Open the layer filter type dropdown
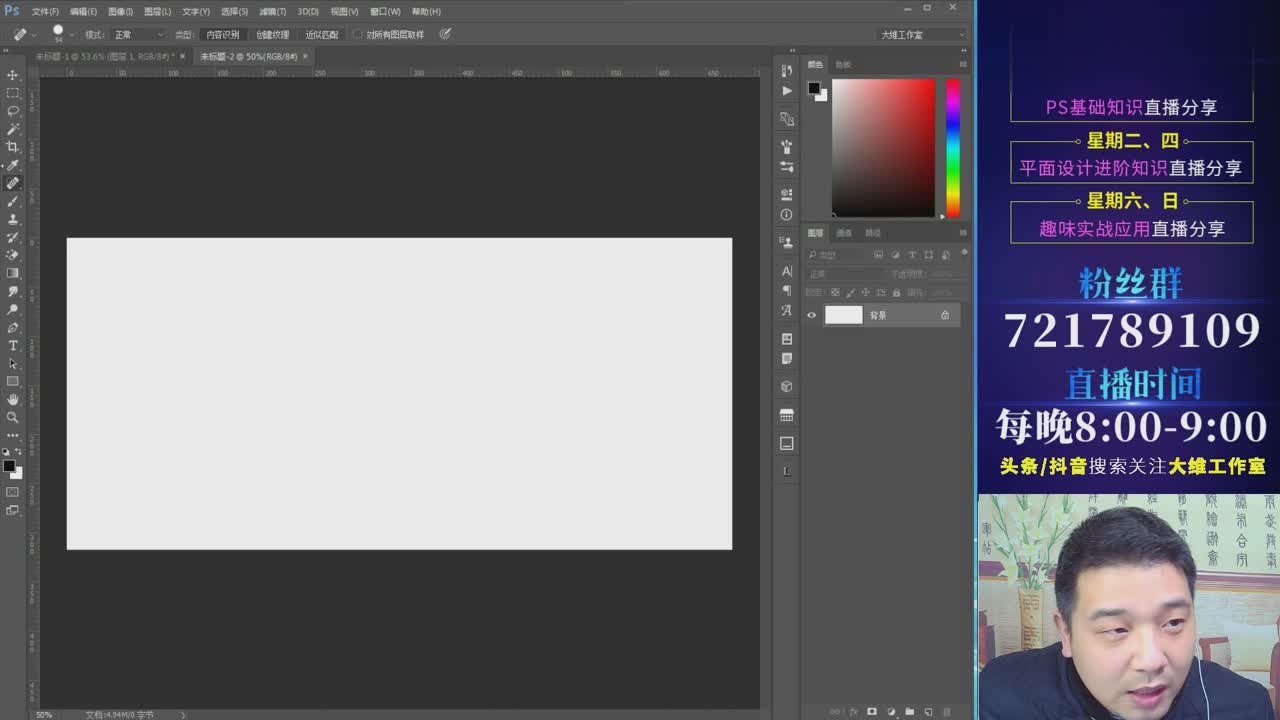 coord(838,255)
